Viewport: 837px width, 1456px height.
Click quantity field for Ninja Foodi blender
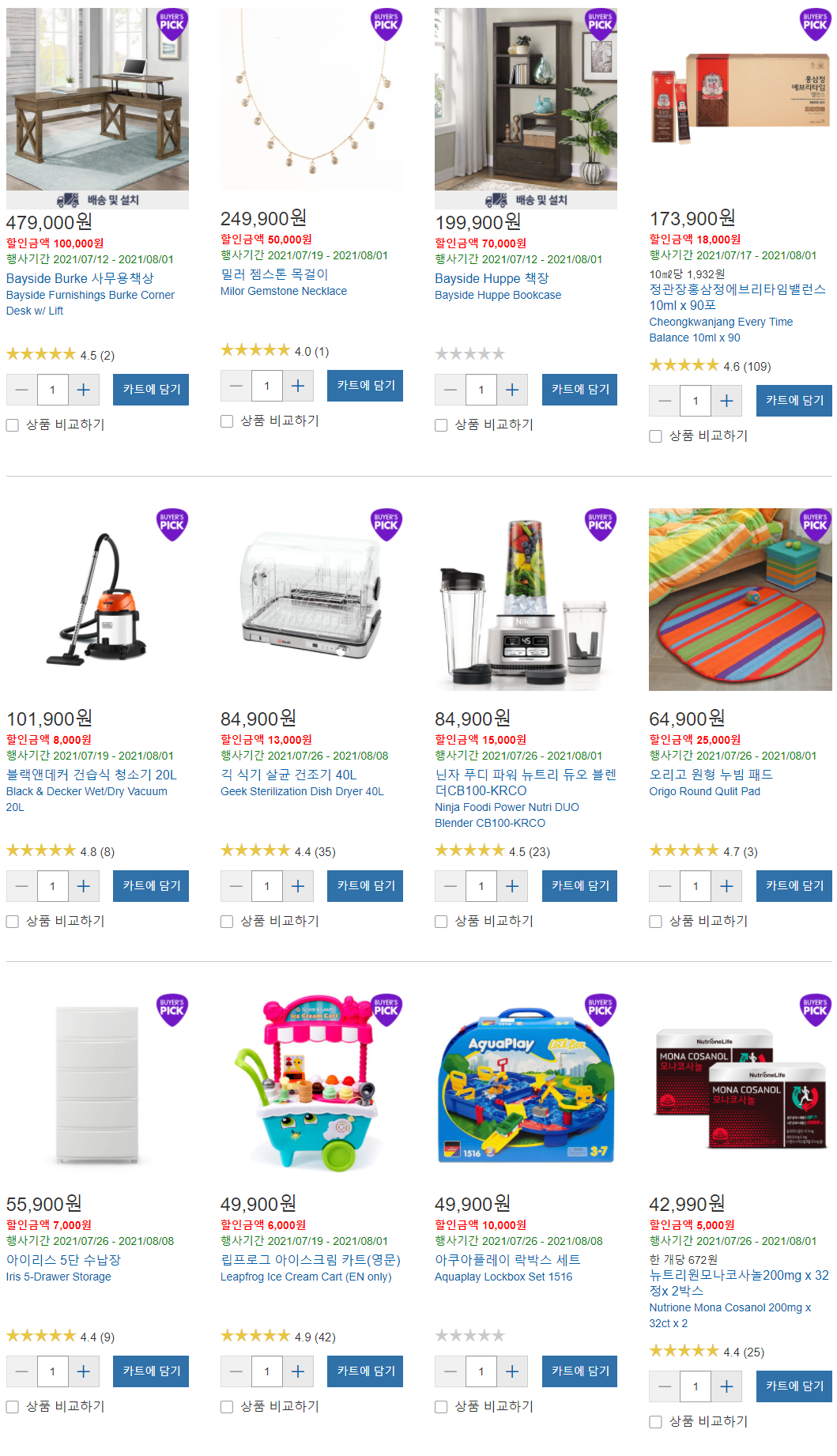[x=481, y=886]
